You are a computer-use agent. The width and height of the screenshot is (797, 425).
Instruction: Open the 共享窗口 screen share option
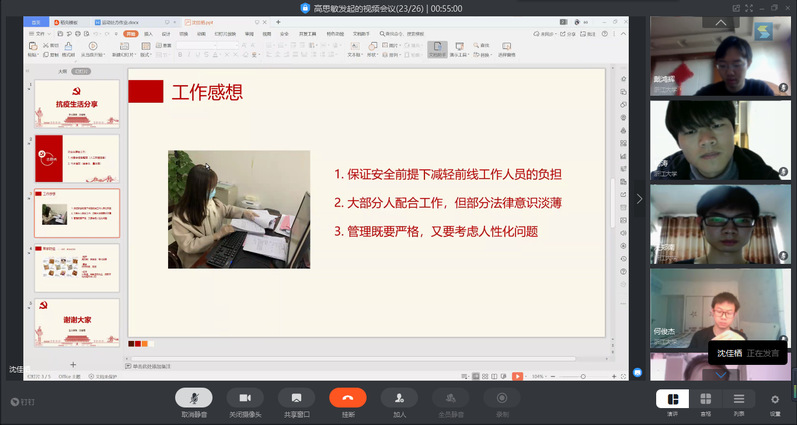[x=296, y=398]
